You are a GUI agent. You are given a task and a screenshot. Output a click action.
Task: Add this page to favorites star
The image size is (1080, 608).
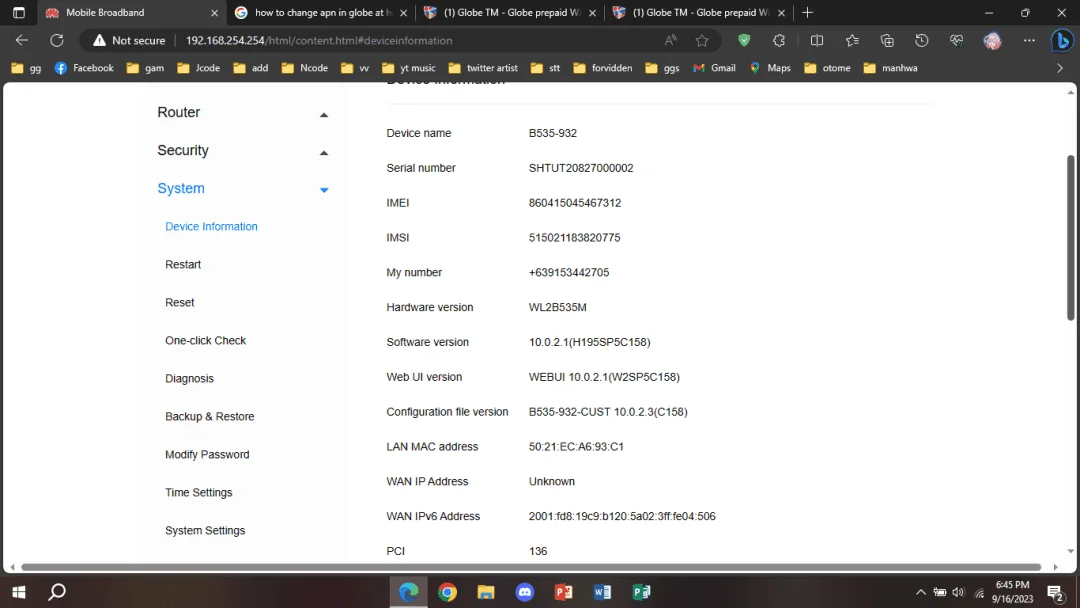pyautogui.click(x=702, y=41)
